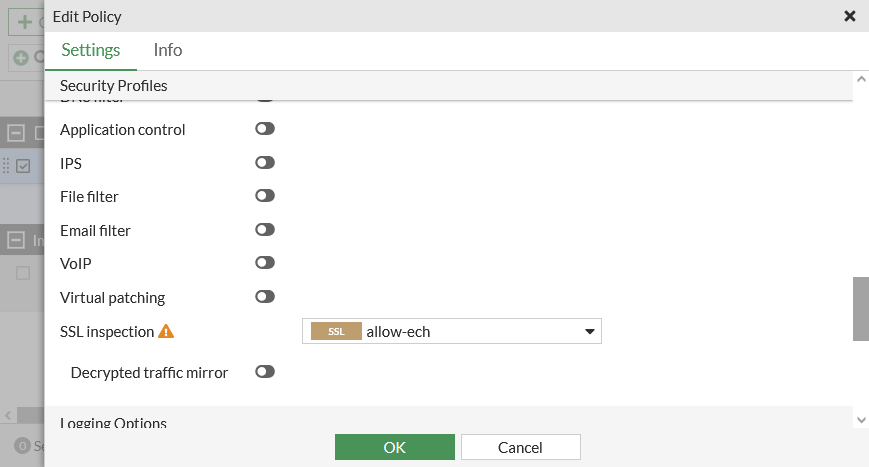This screenshot has width=869, height=467.
Task: Click the SSL badge on allow-ech
Action: point(336,332)
